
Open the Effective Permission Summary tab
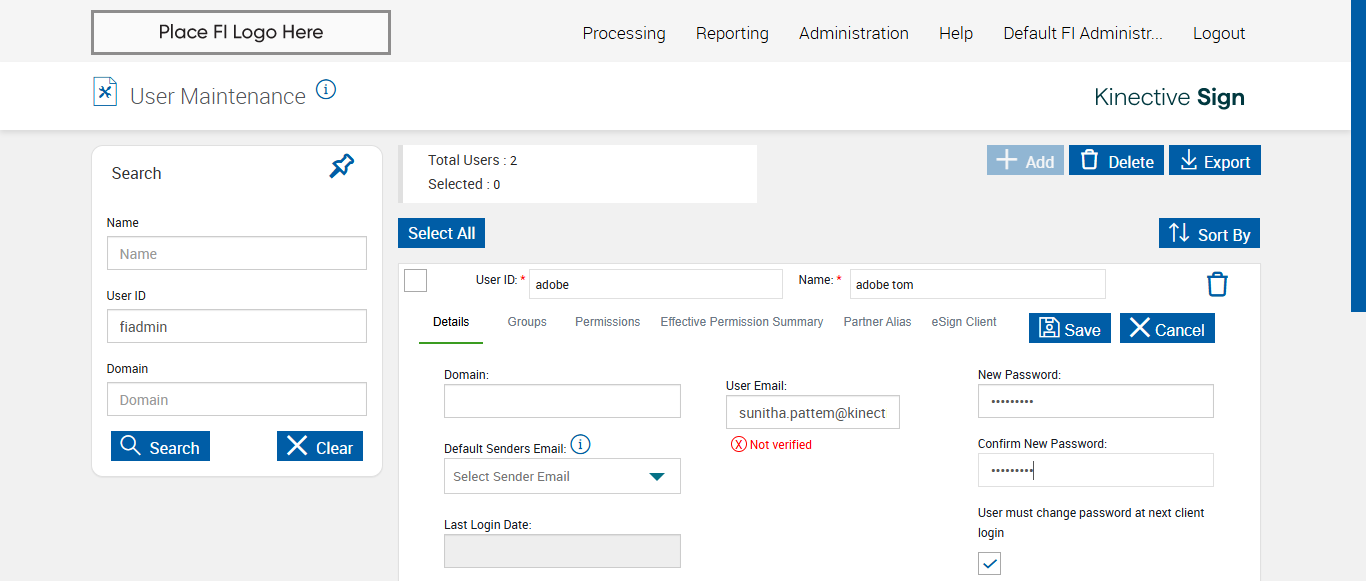pyautogui.click(x=742, y=322)
